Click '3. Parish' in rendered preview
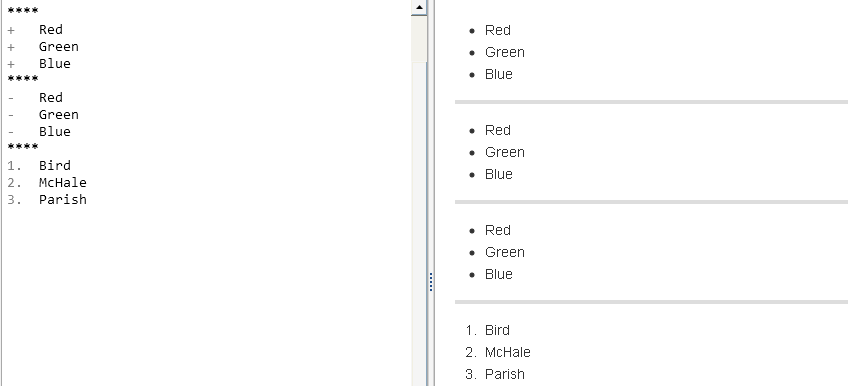861x386 pixels. coord(495,374)
